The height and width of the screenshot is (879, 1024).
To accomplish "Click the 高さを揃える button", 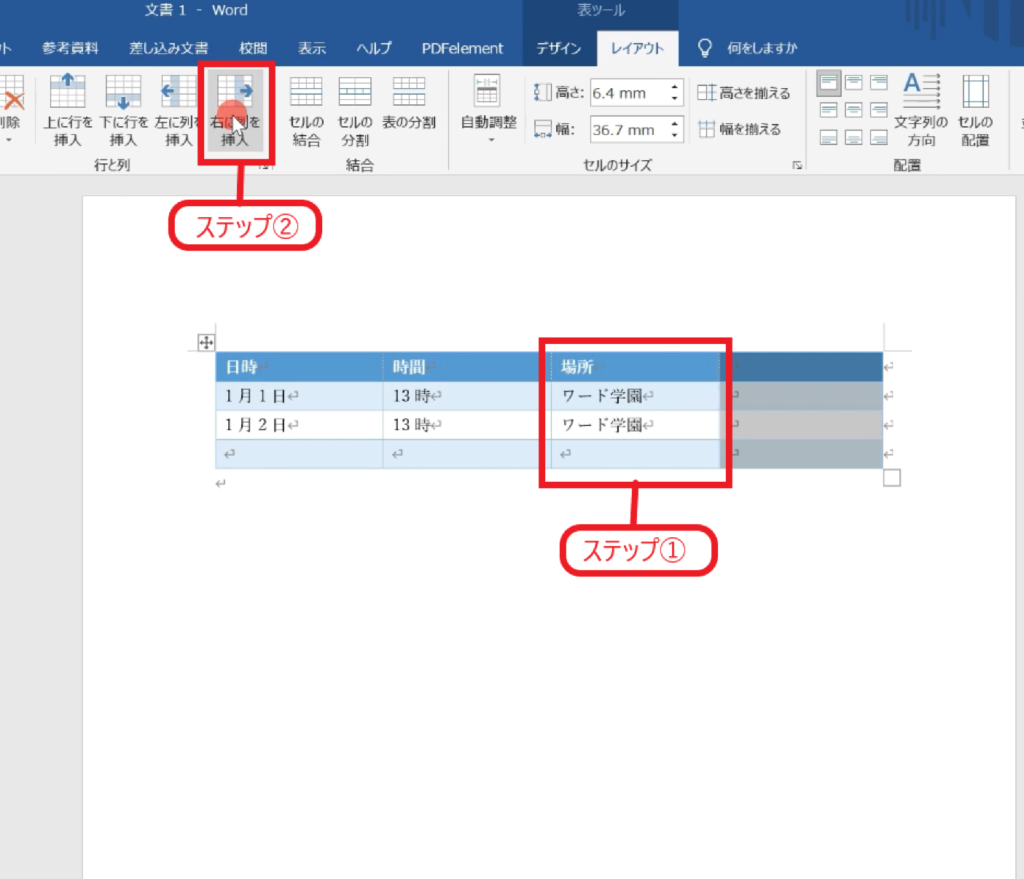I will [744, 93].
